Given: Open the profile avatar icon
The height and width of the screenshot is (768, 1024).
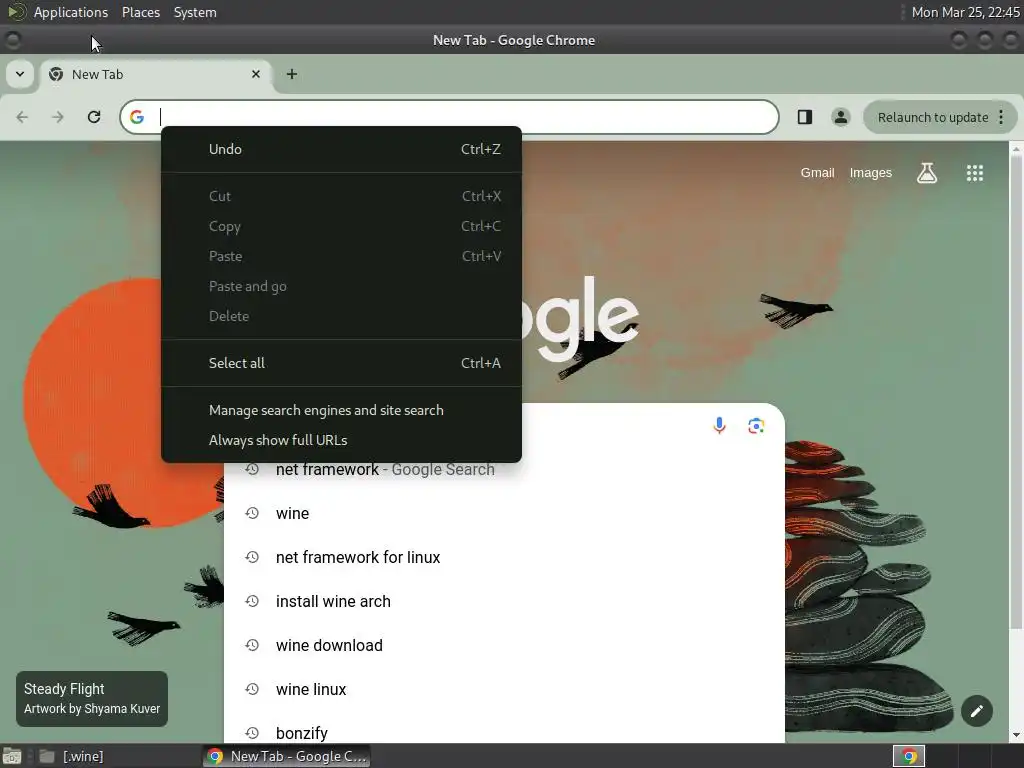Looking at the screenshot, I should point(840,117).
